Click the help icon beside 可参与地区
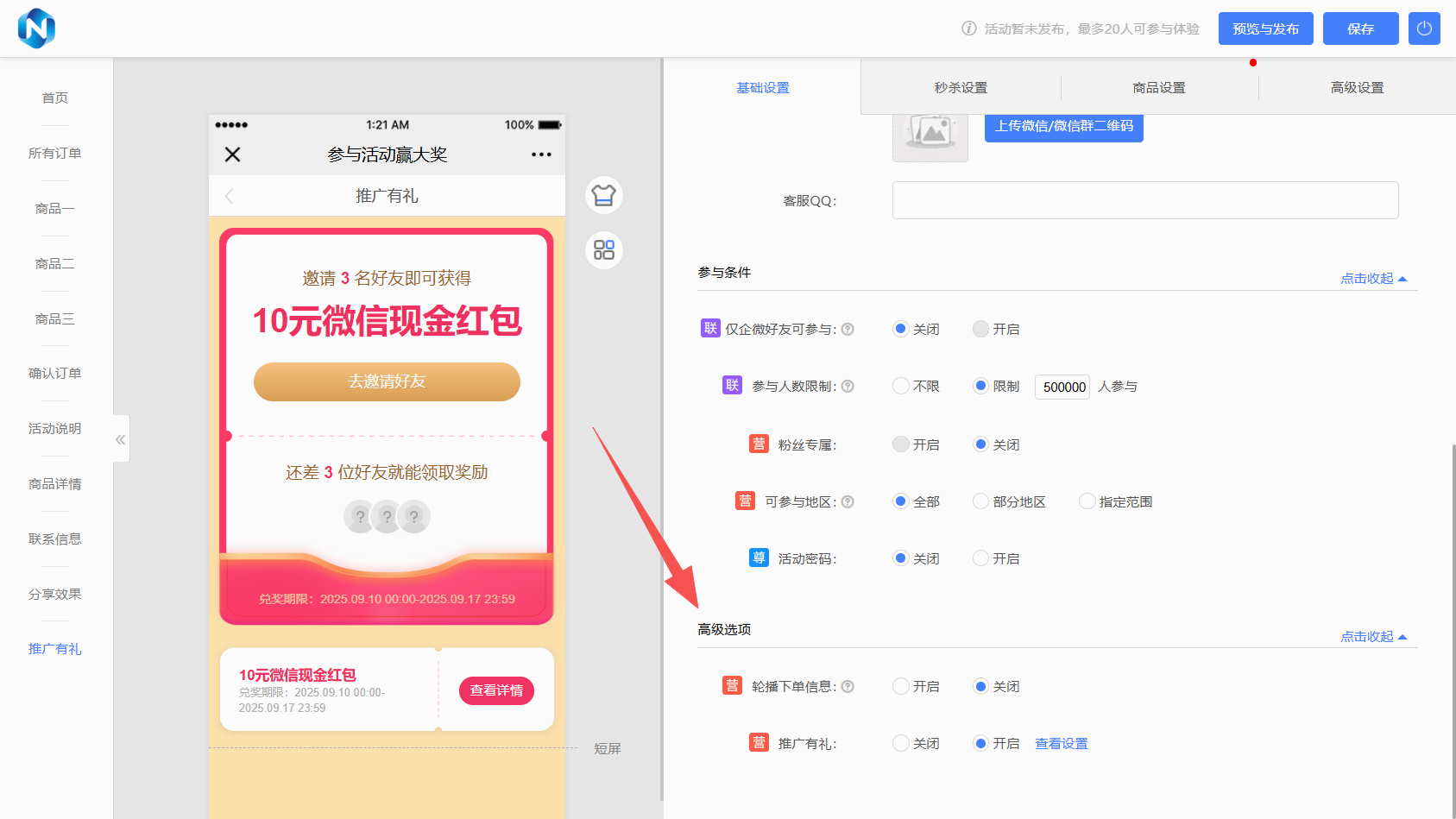The height and width of the screenshot is (819, 1456). point(848,501)
